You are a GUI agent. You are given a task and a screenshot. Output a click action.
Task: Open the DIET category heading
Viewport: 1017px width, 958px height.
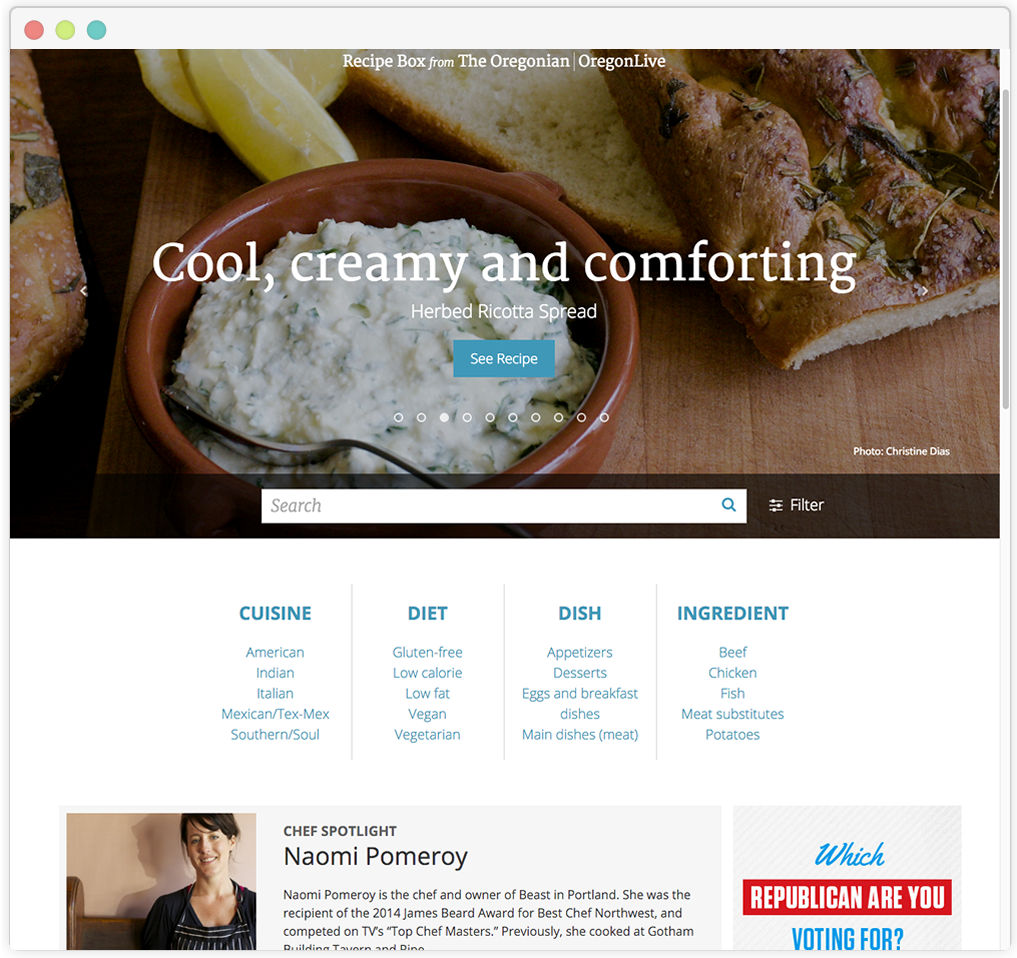pyautogui.click(x=427, y=614)
